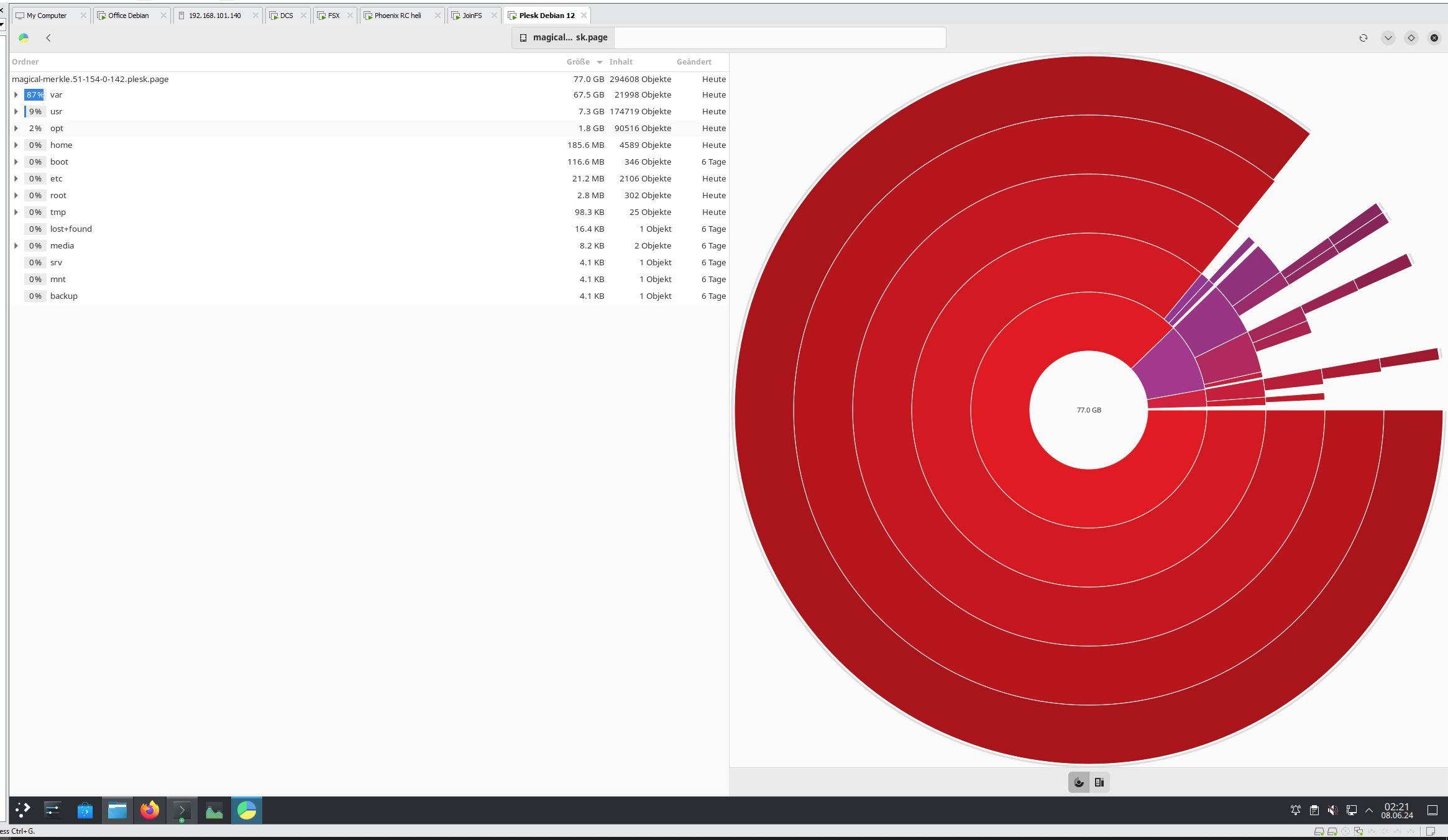Switch to the FSX tab
The image size is (1448, 840).
click(335, 16)
